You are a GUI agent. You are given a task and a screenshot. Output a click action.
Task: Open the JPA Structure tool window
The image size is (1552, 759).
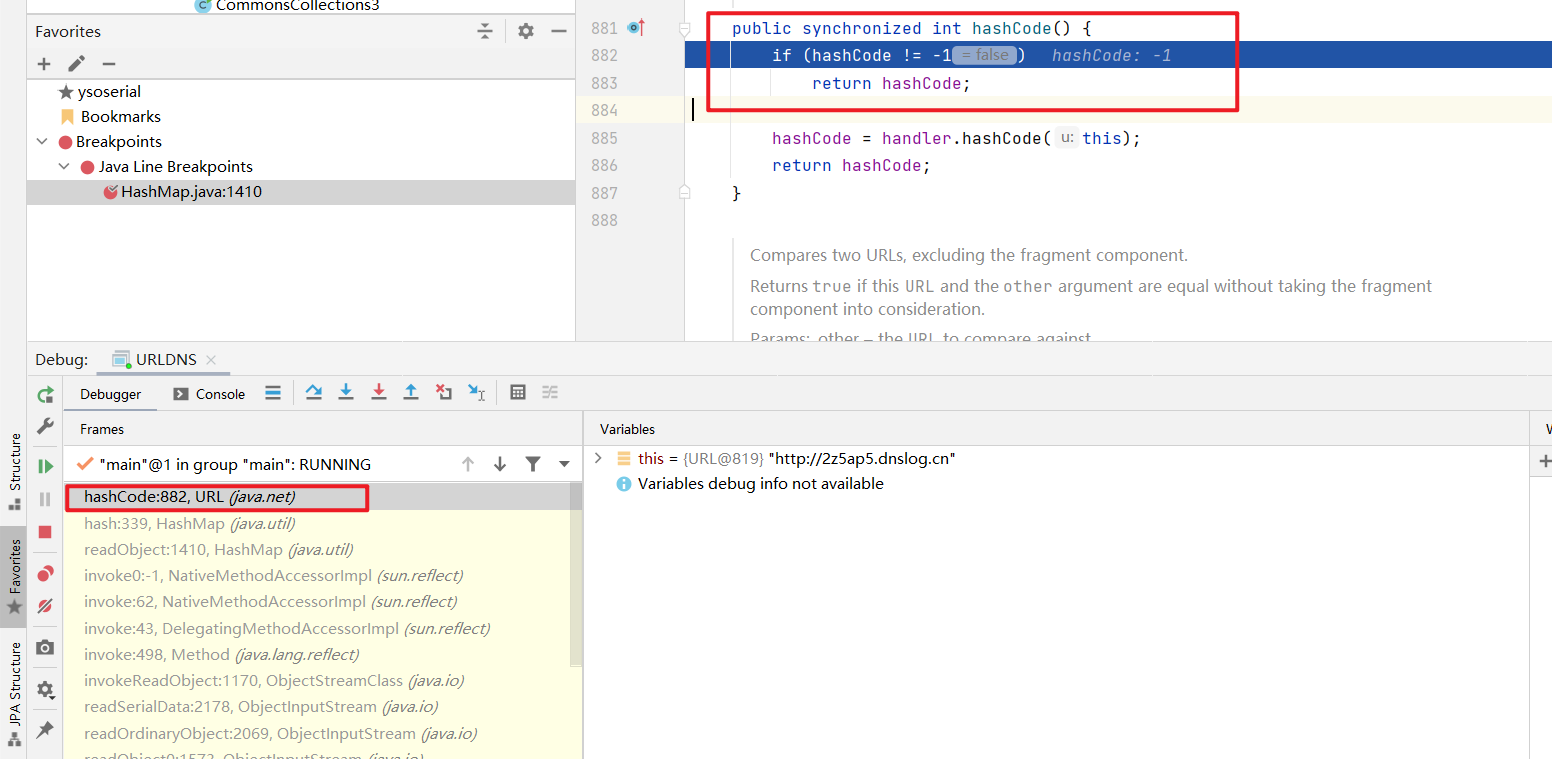(14, 694)
